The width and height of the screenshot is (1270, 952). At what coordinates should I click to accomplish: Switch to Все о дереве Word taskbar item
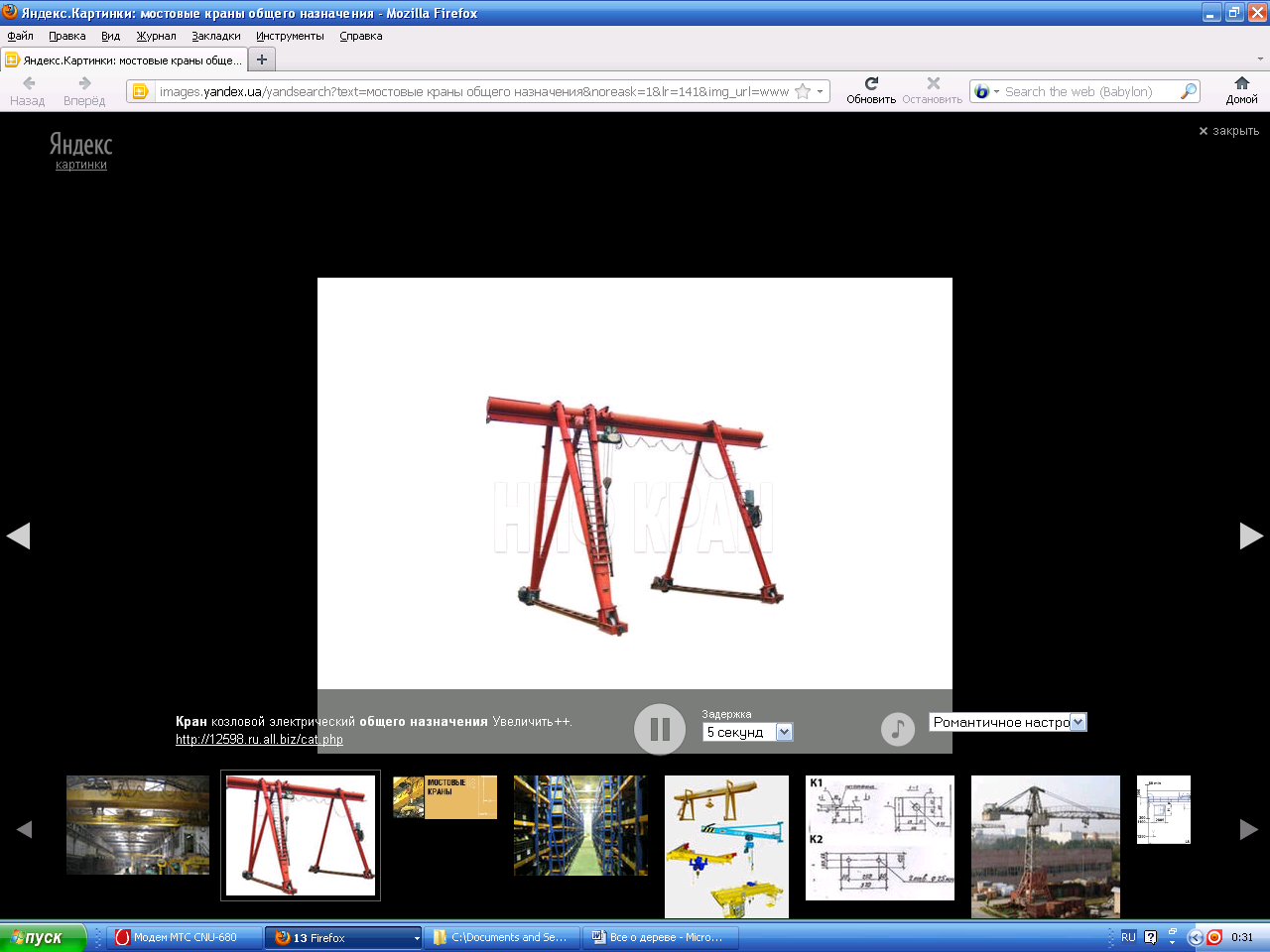click(660, 937)
